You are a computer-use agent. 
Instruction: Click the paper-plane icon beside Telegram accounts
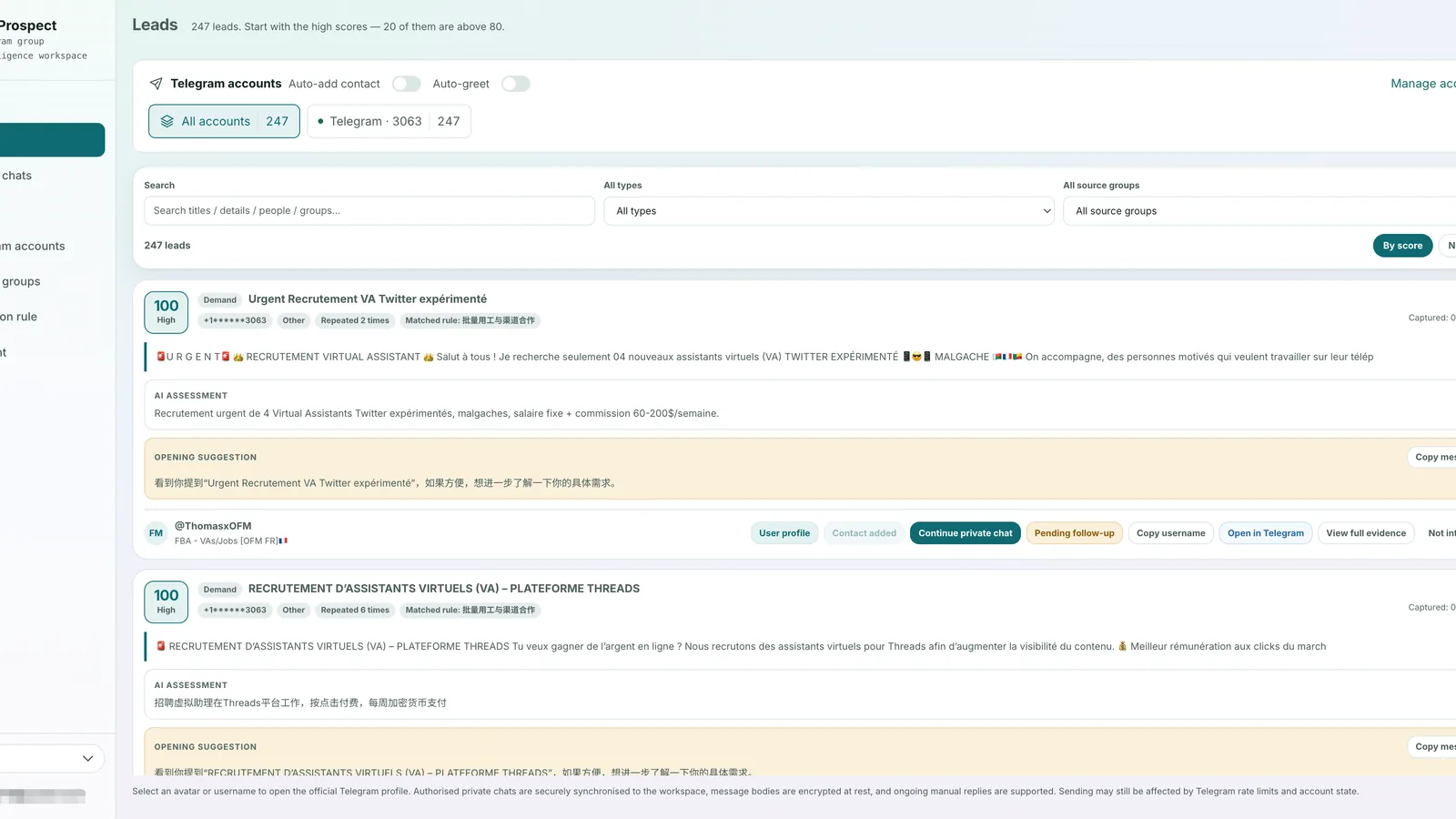click(156, 84)
